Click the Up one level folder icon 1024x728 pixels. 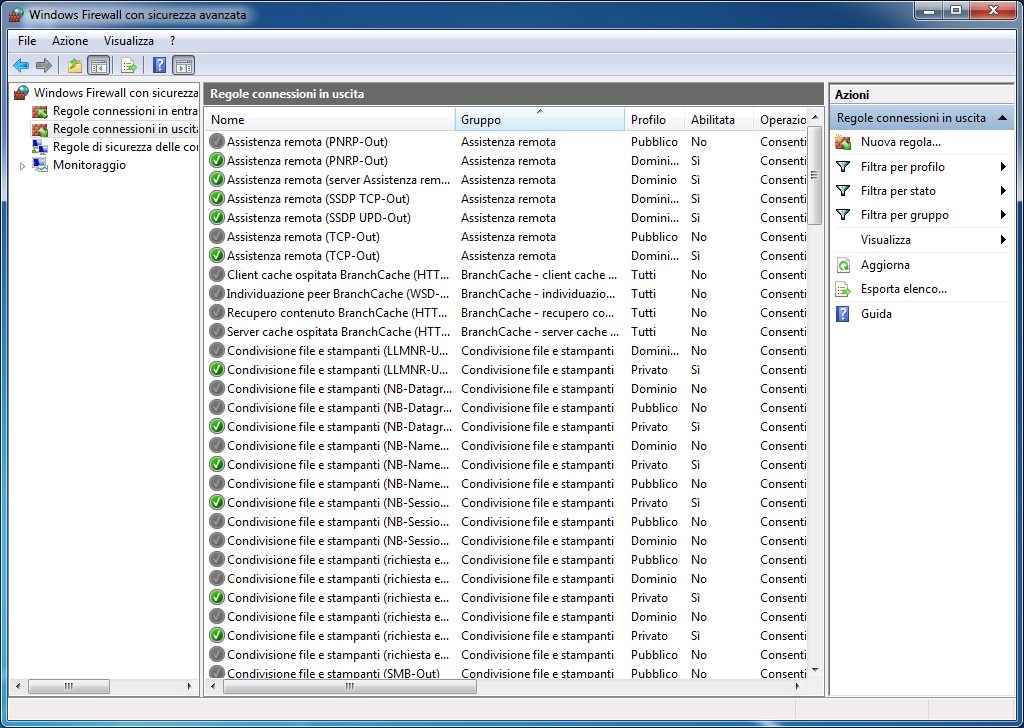click(x=74, y=66)
